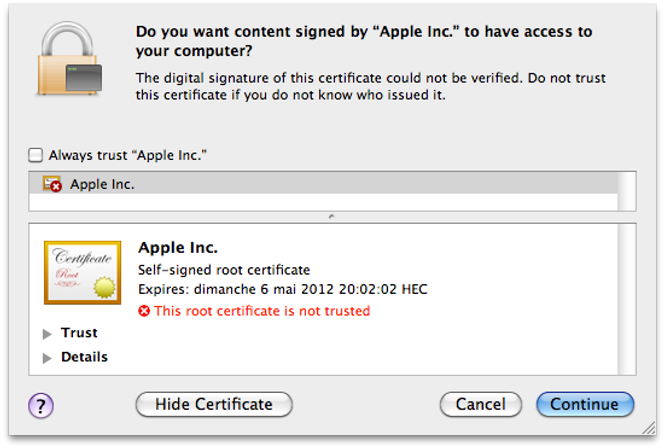Screen dimensions: 664x448
Task: Click the Details section label
Action: coord(84,357)
